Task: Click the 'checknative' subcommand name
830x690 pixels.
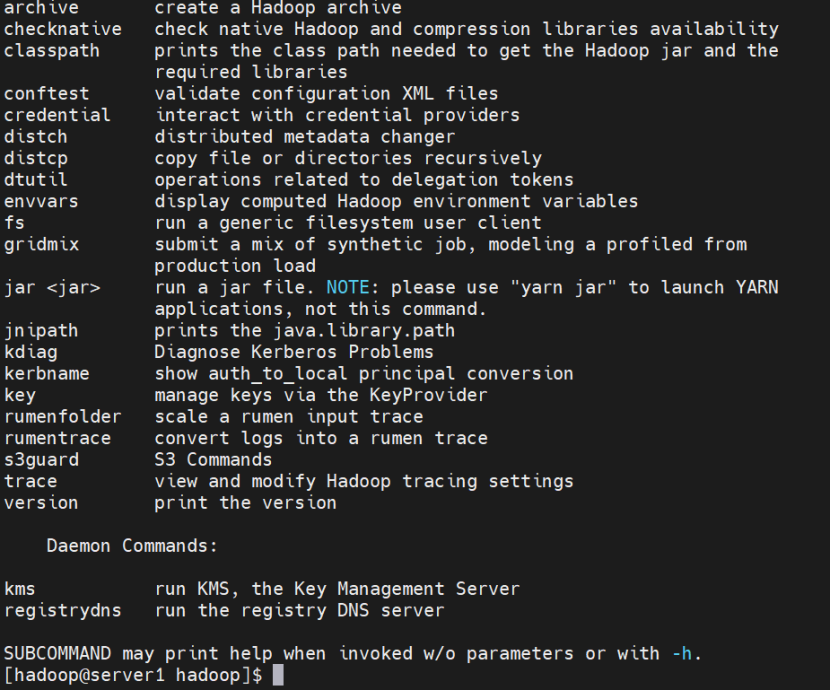Action: pos(63,29)
